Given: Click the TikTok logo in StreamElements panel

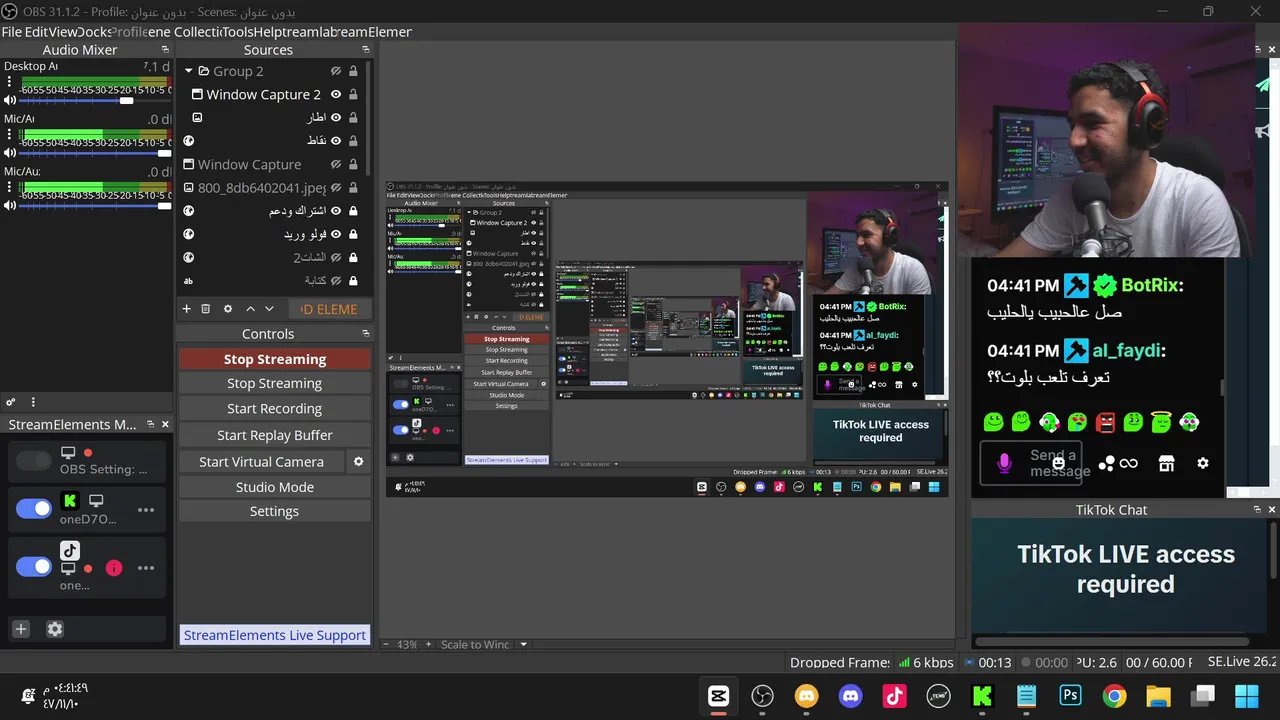Looking at the screenshot, I should tap(69, 550).
